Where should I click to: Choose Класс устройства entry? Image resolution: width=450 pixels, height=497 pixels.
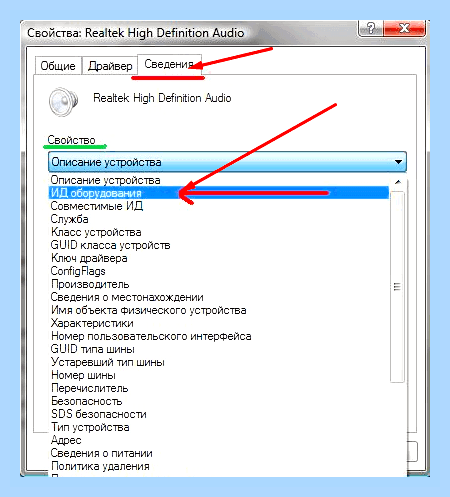click(x=219, y=232)
